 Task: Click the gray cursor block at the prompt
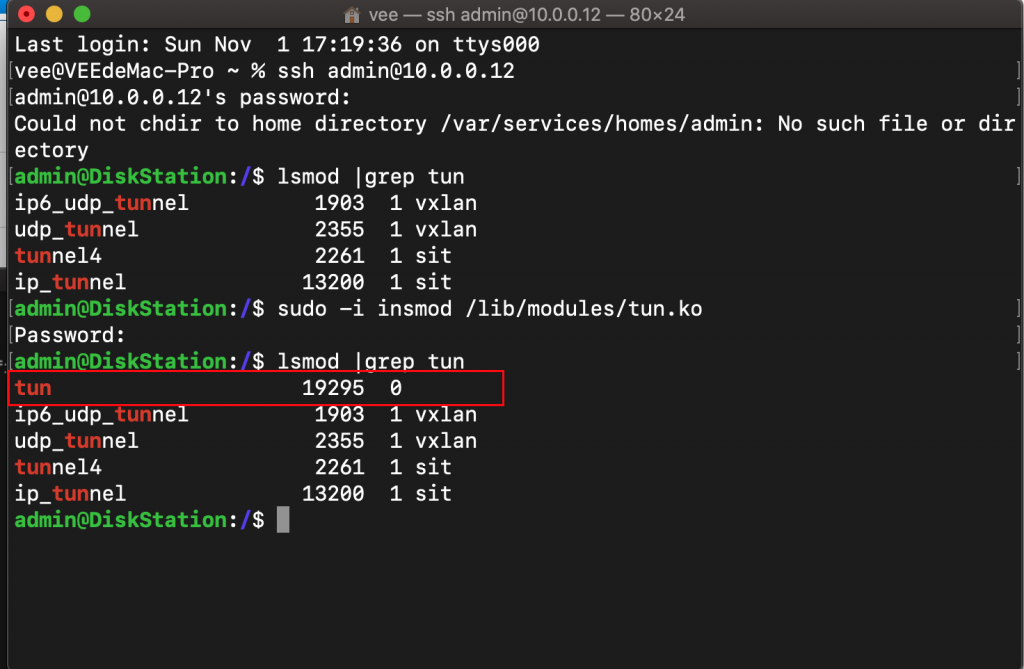click(283, 520)
